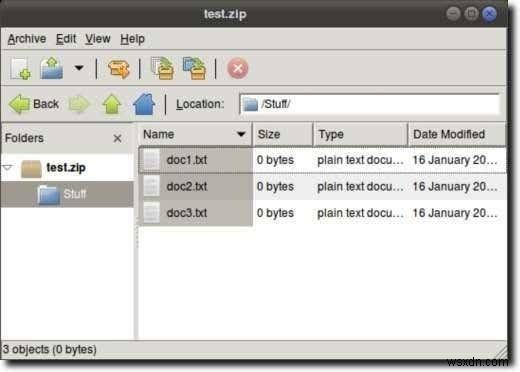
Task: Click the type cell of doc3.txt
Action: click(360, 213)
